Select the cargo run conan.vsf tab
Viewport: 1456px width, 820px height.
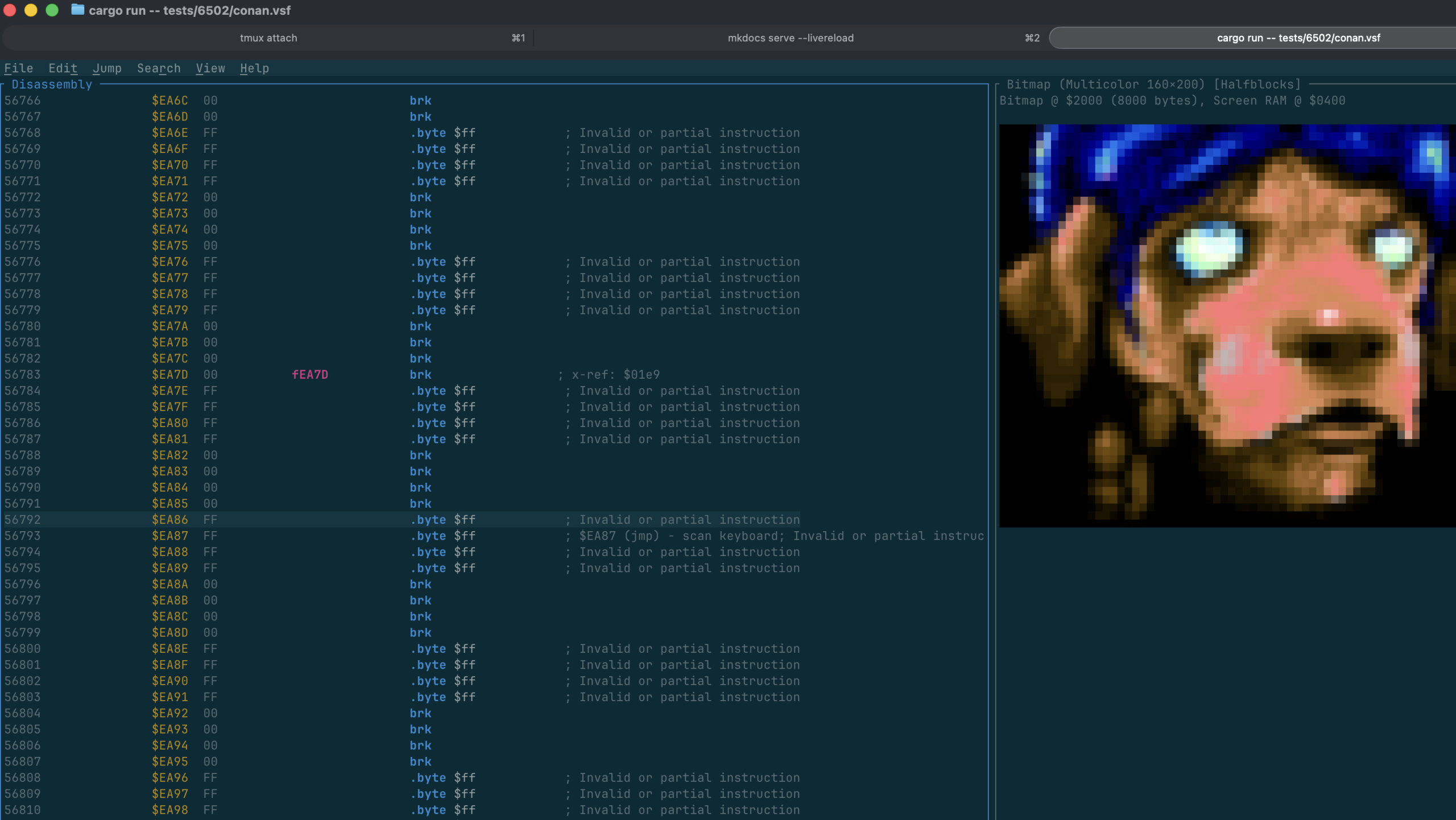(x=1298, y=38)
